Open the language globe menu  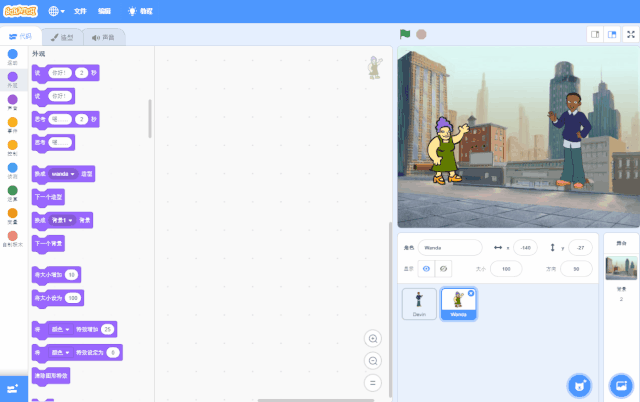[56, 11]
